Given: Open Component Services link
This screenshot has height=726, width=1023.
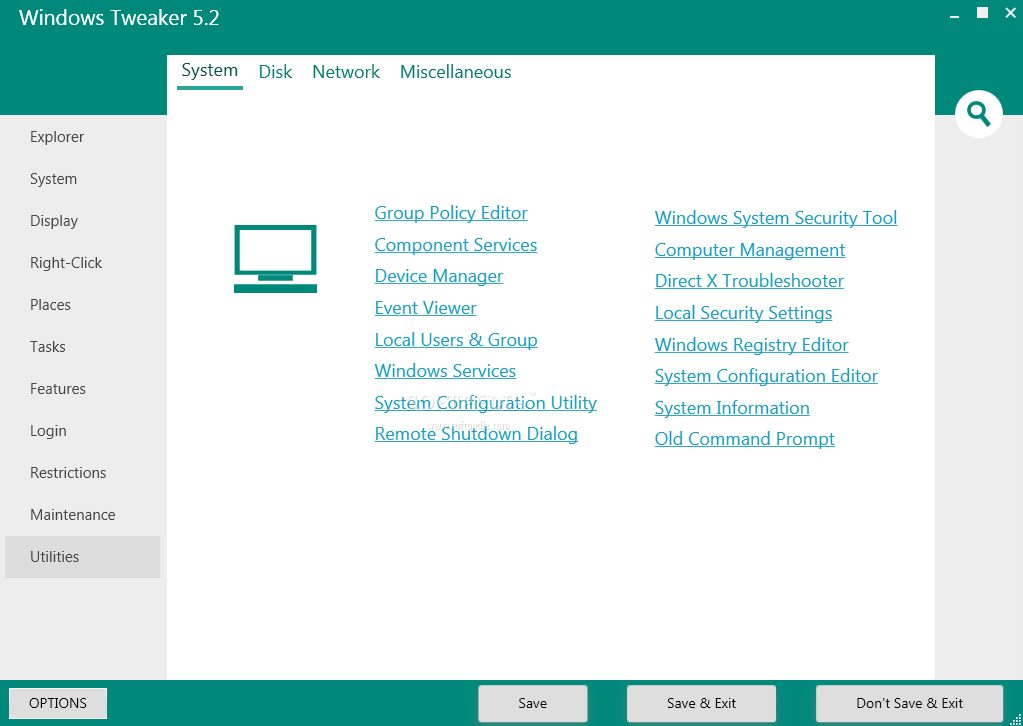Looking at the screenshot, I should 455,245.
